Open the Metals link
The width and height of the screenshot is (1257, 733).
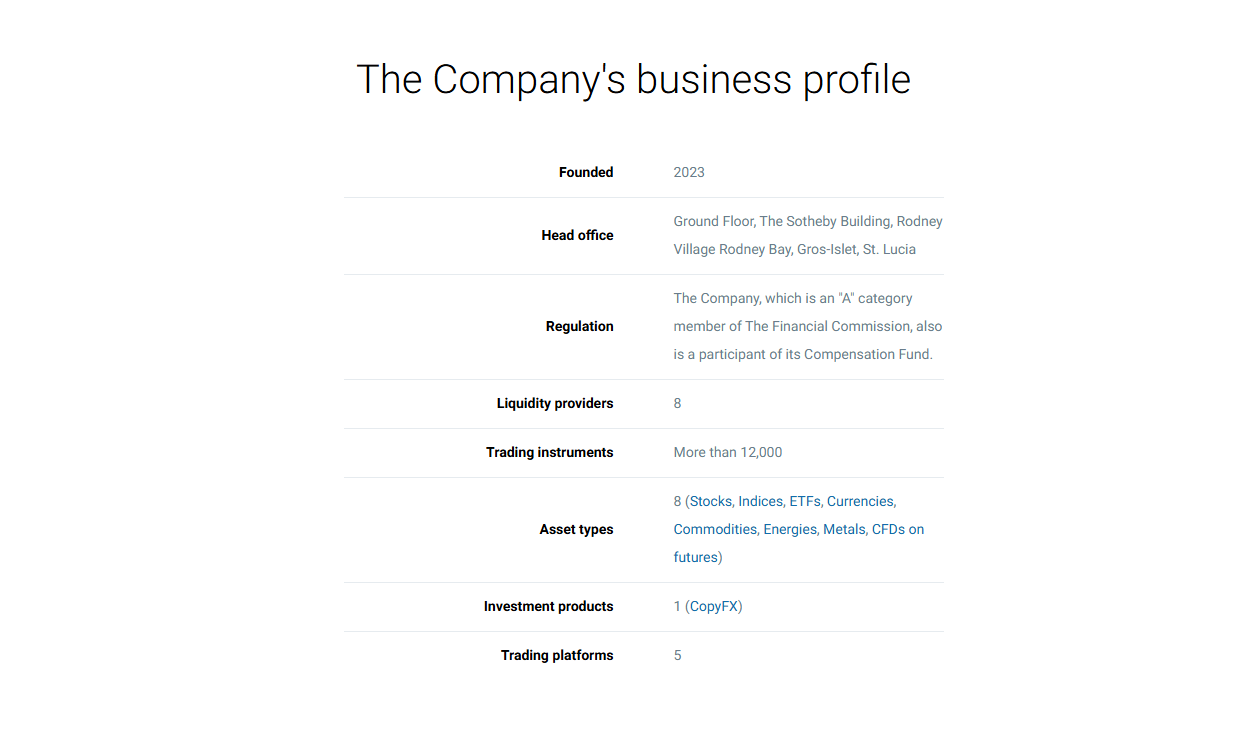pyautogui.click(x=844, y=529)
